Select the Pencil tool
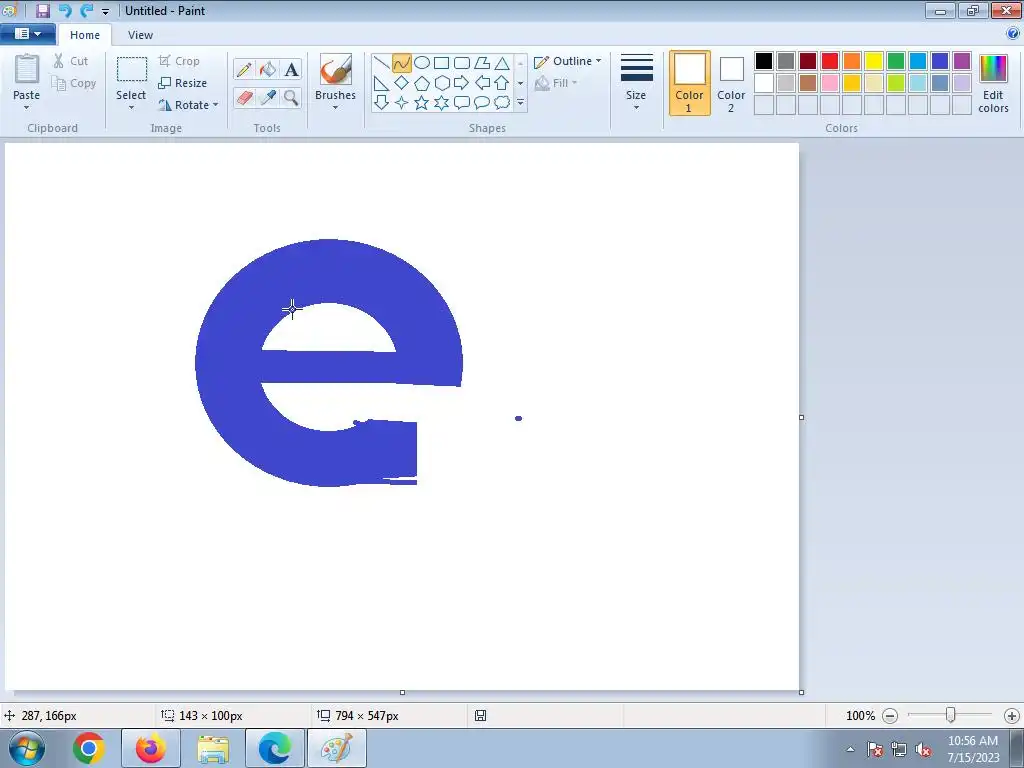This screenshot has height=768, width=1024. click(x=244, y=69)
